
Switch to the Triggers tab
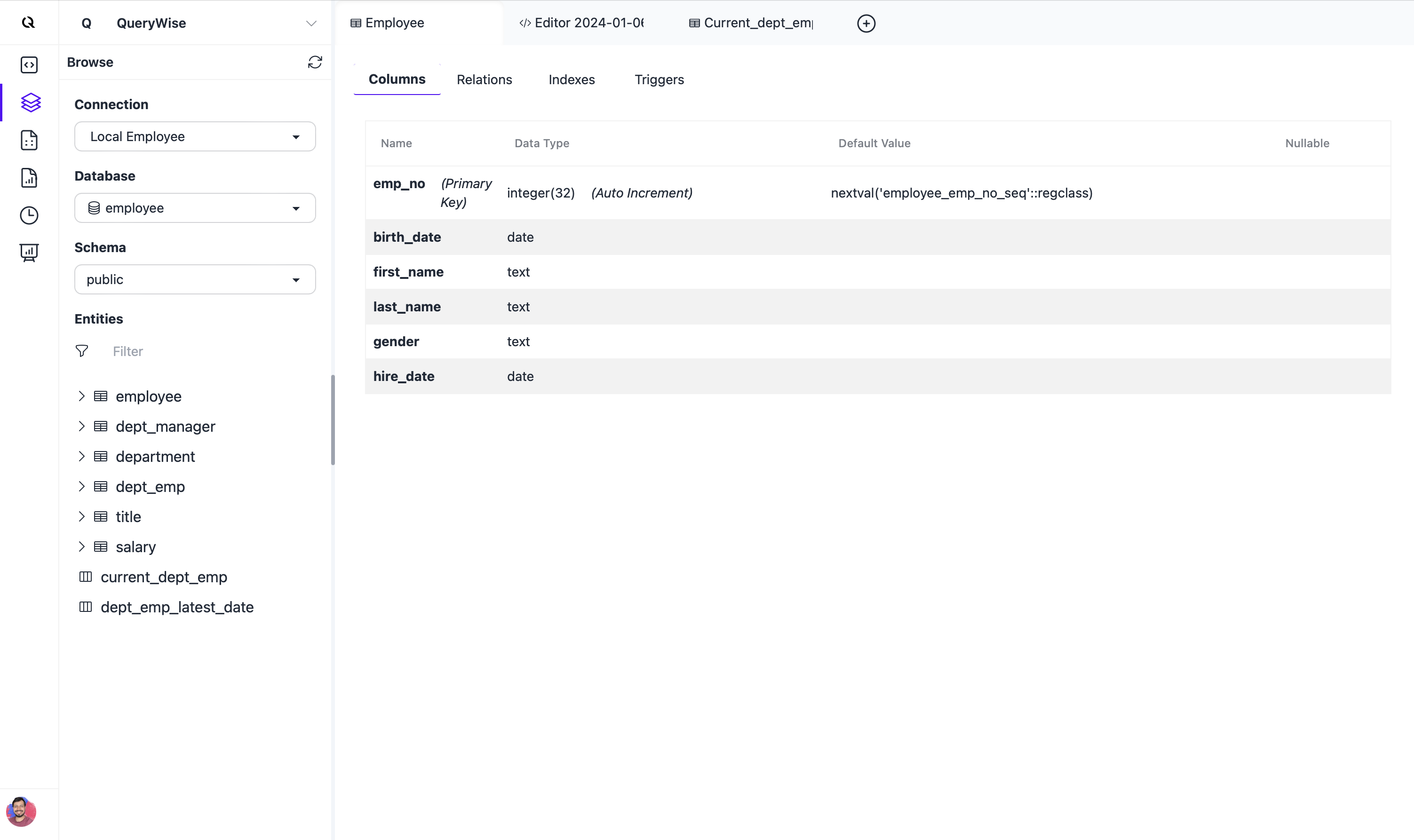[x=659, y=79]
